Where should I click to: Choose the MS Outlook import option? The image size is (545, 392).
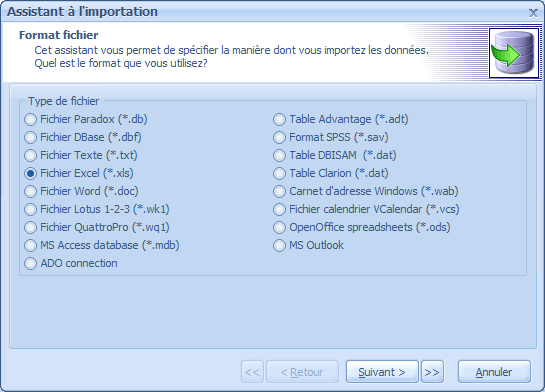[x=309, y=245]
